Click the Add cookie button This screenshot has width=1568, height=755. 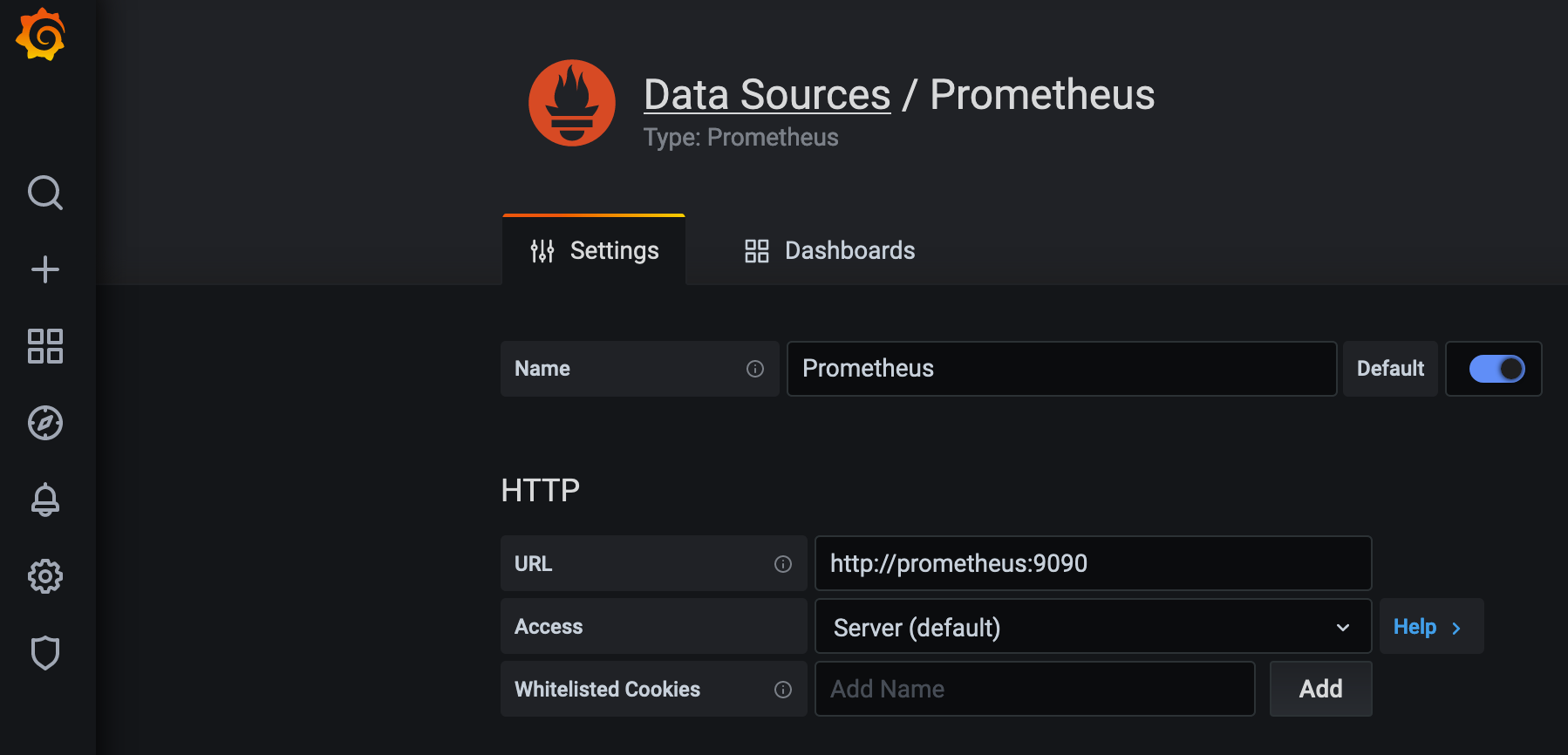[x=1320, y=689]
